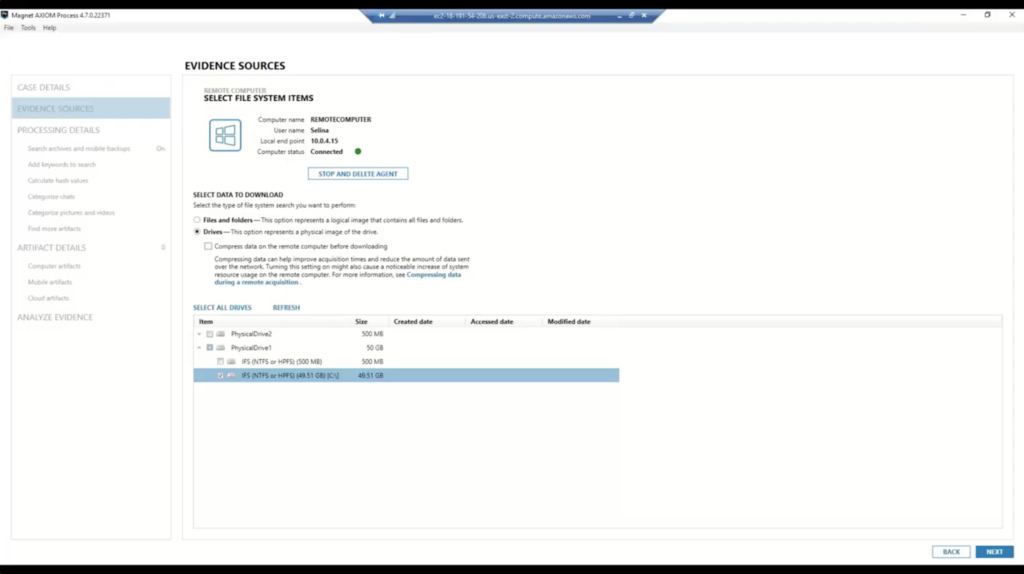Sort by Created date column header

point(413,322)
